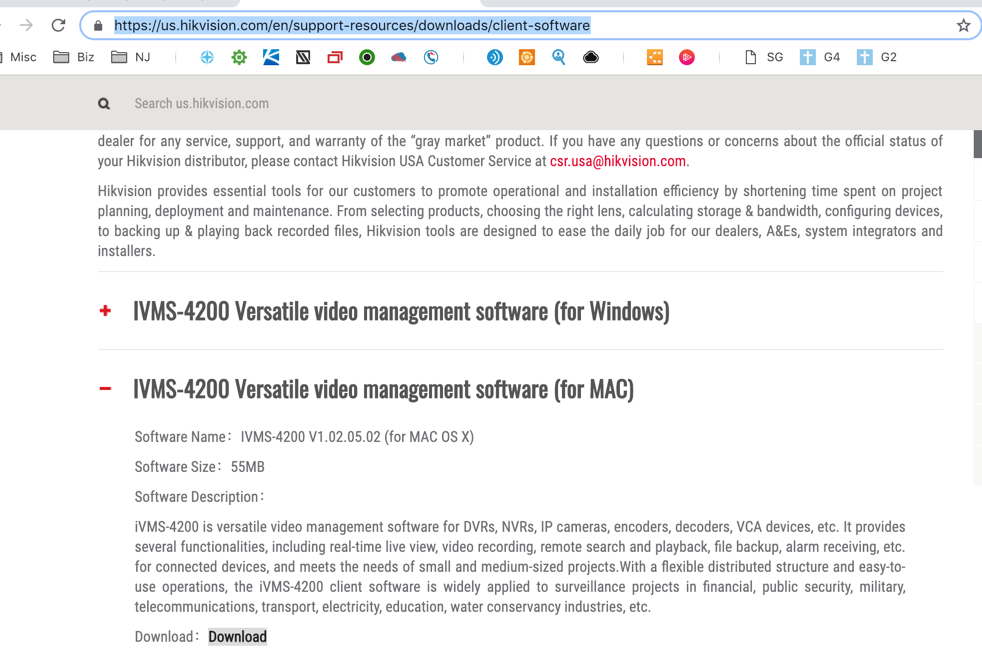
Task: Open the blue sound-wave circle bookmark
Action: pos(495,58)
